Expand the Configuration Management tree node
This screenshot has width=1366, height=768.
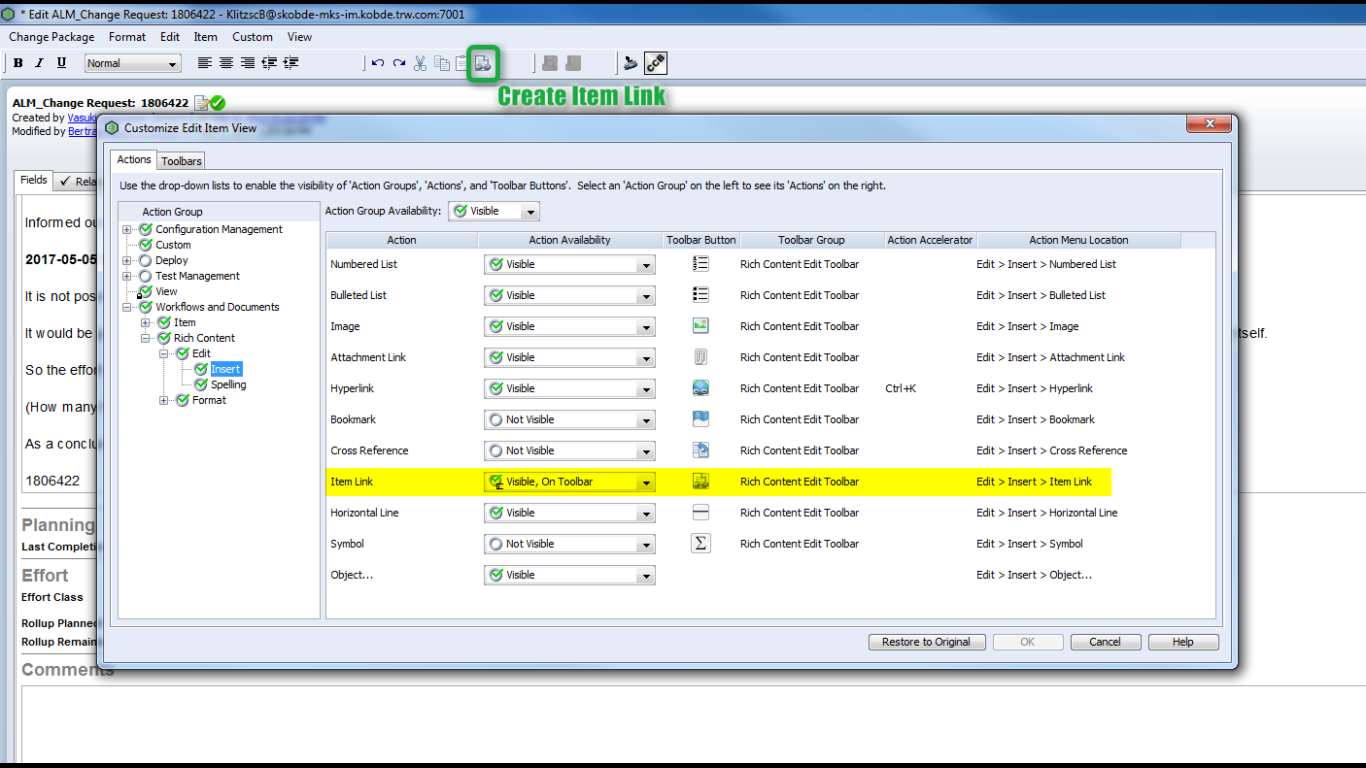click(127, 230)
